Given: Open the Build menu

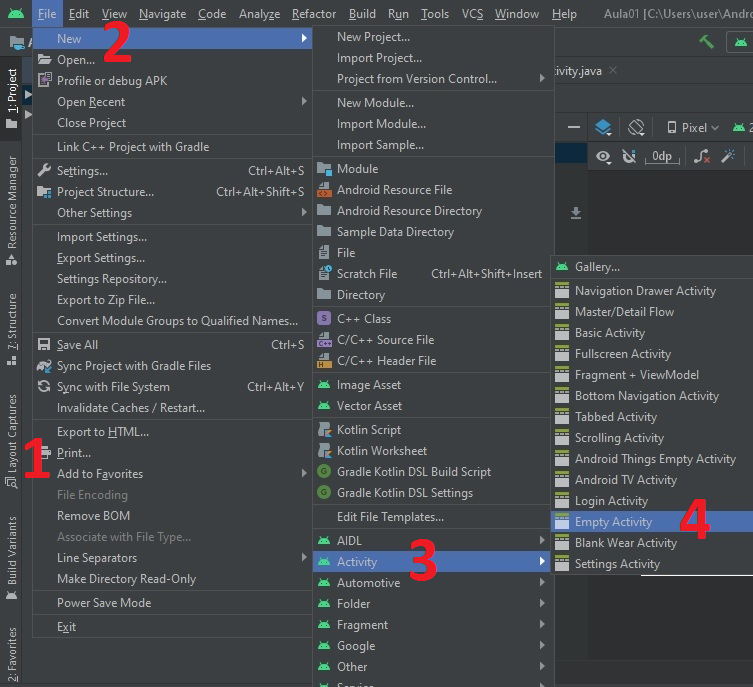Looking at the screenshot, I should 362,14.
